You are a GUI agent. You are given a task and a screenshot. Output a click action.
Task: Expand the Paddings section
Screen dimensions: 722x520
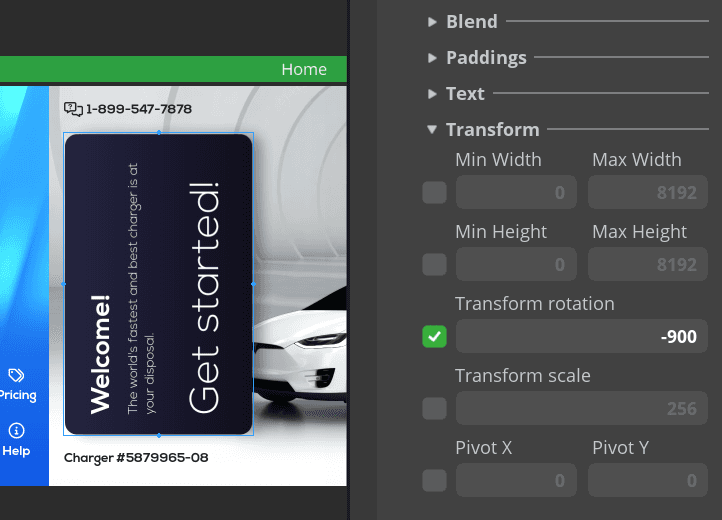click(432, 57)
